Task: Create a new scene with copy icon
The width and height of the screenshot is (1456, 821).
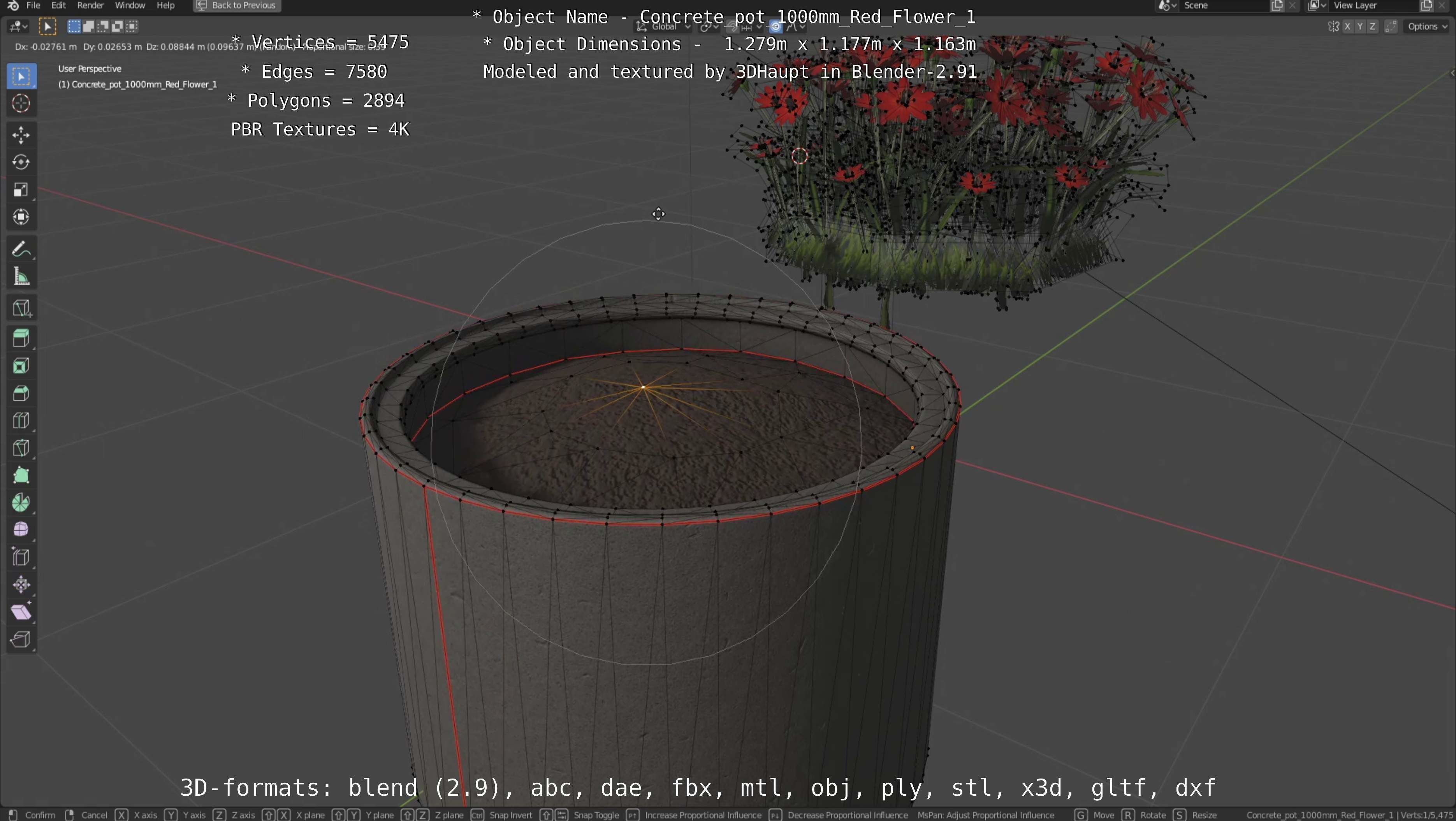Action: click(x=1277, y=6)
